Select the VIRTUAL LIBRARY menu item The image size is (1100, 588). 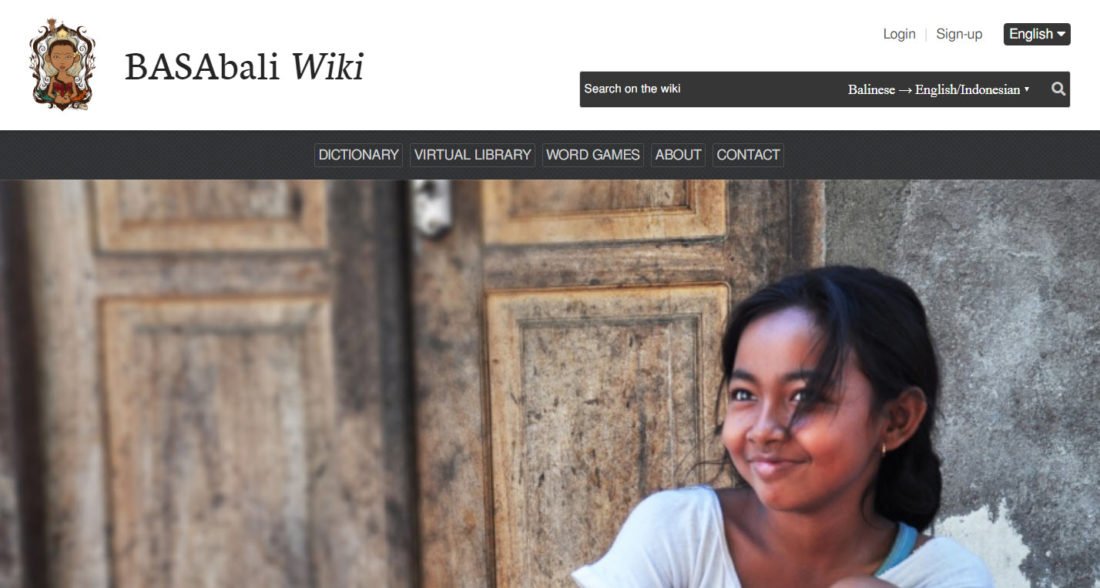472,154
